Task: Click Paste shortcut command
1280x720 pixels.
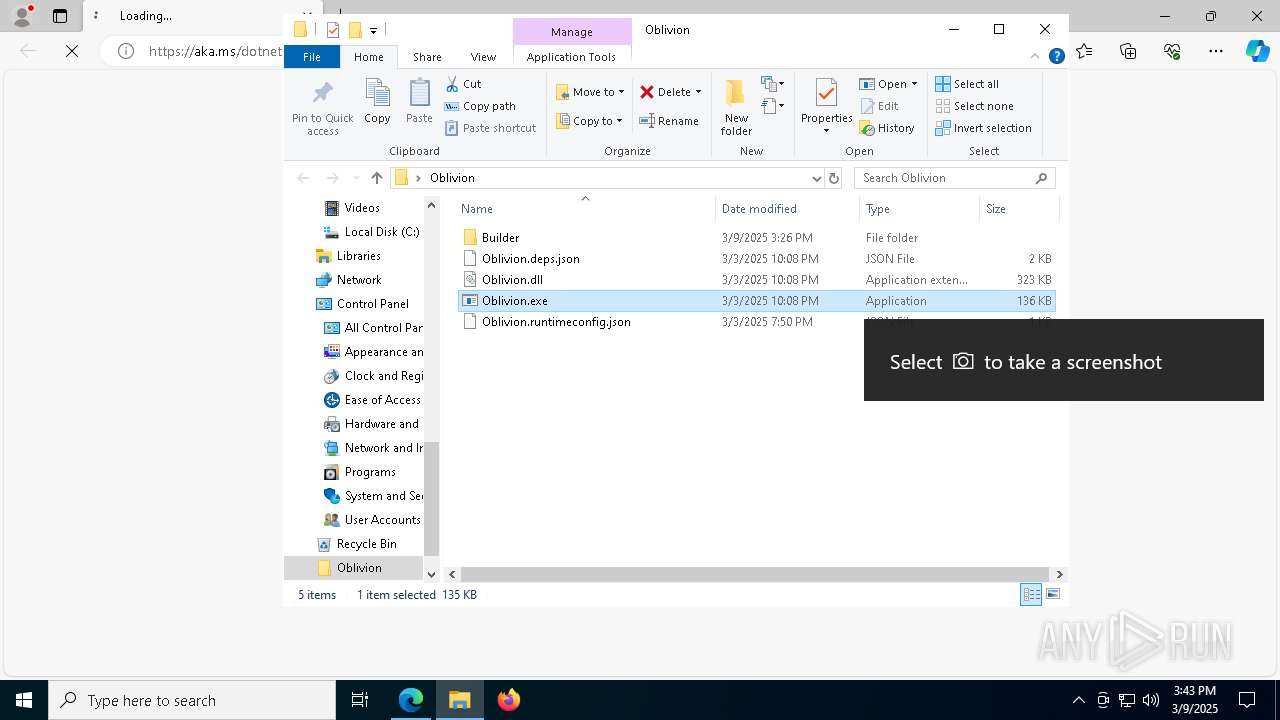Action: pos(490,128)
